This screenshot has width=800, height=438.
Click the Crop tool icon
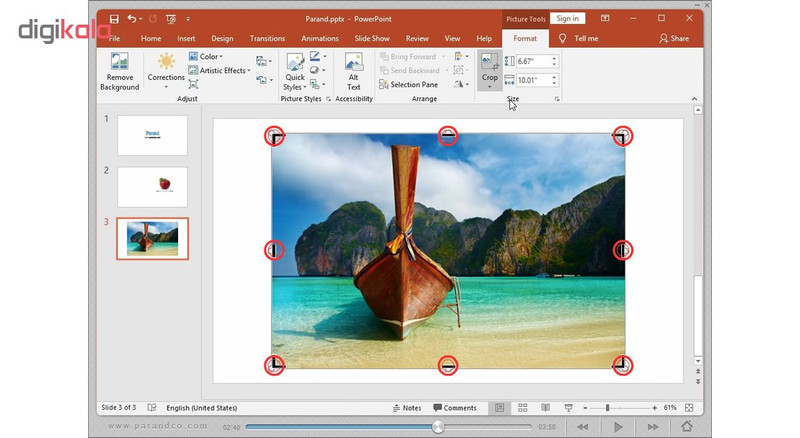point(489,61)
